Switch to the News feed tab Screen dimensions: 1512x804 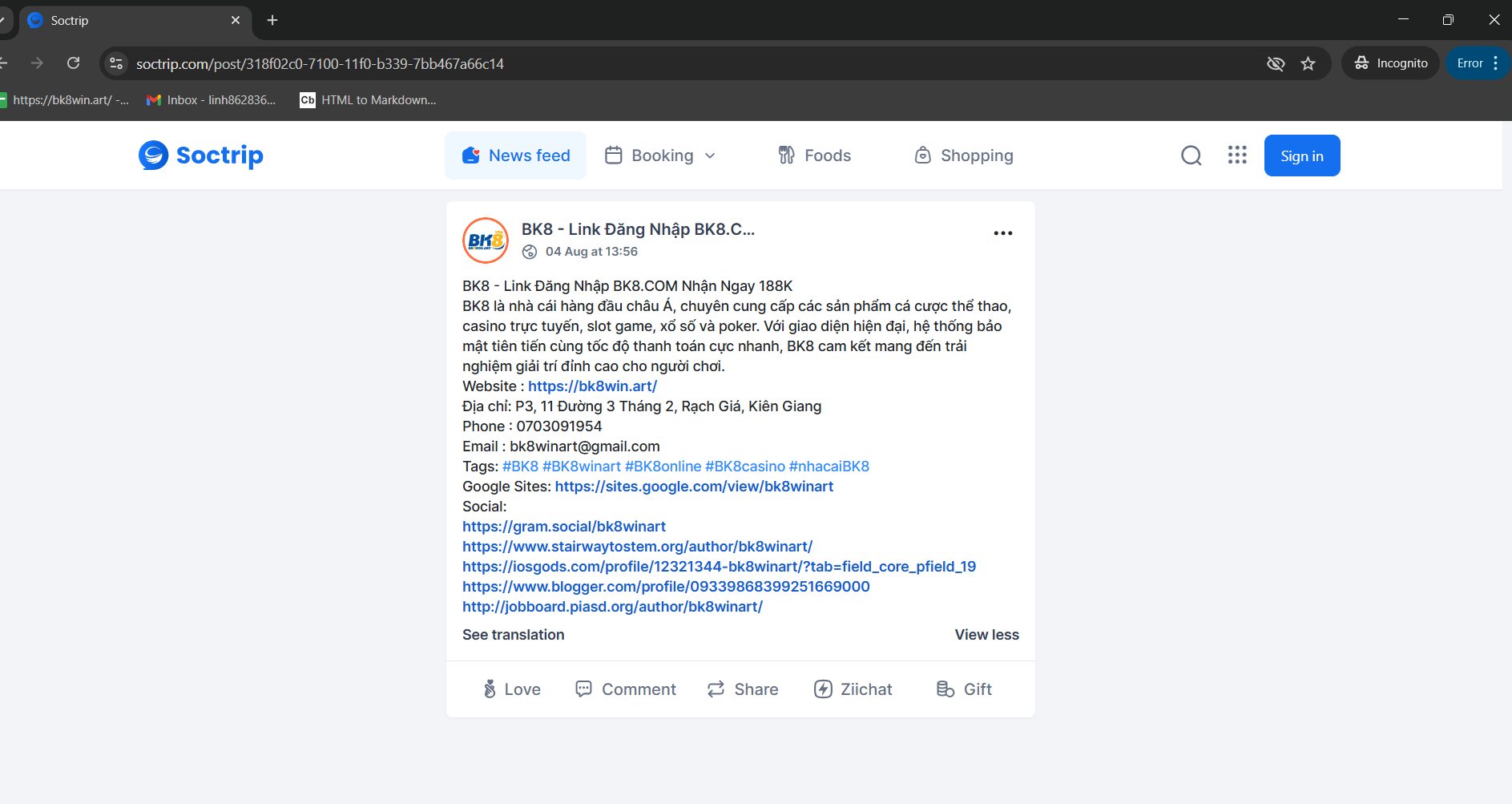[516, 156]
